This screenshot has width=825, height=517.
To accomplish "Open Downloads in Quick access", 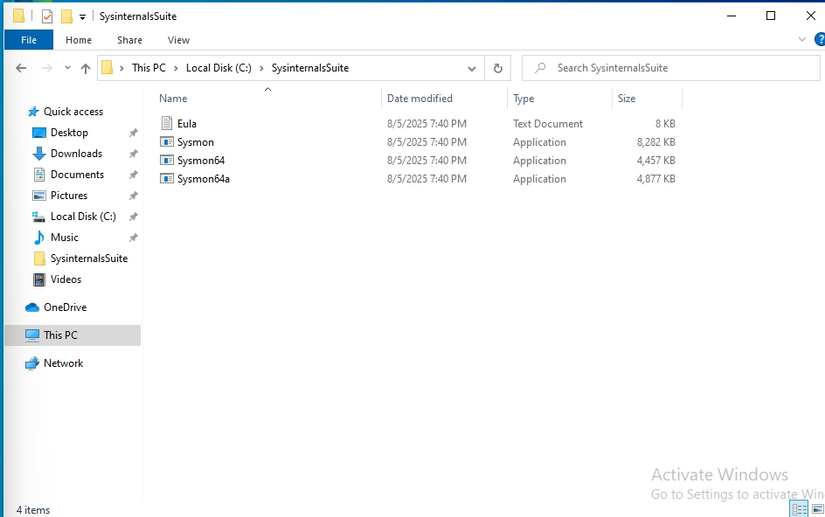I will pos(76,154).
